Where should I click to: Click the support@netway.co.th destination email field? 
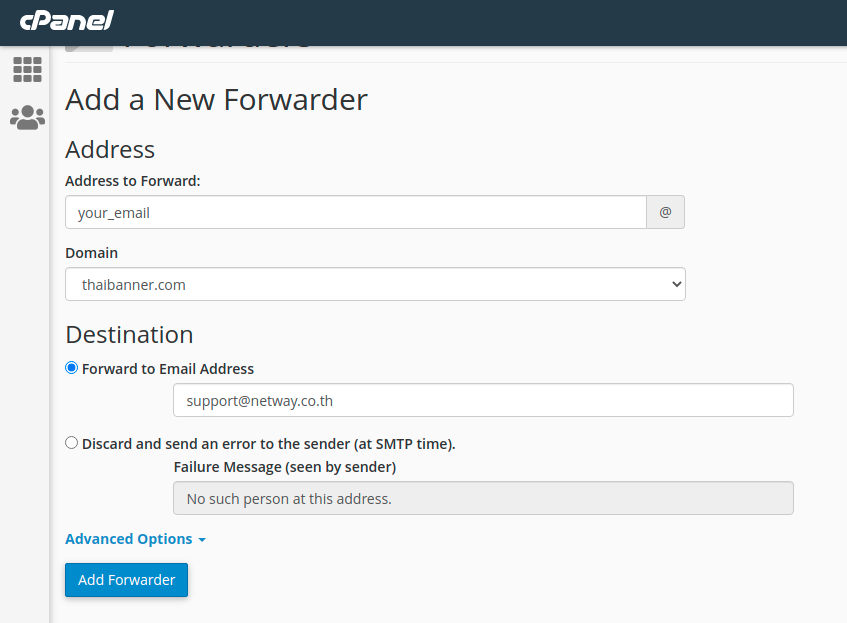tap(483, 400)
